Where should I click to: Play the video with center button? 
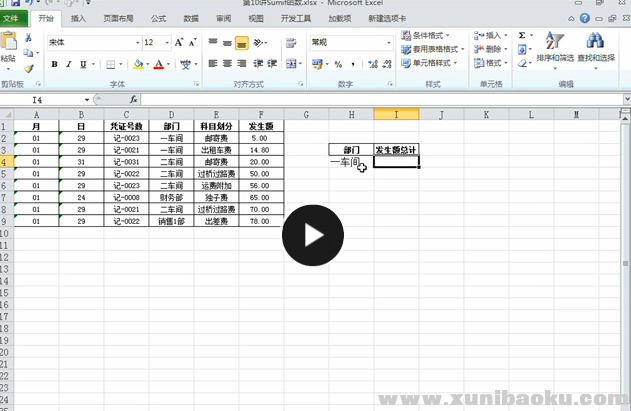coord(313,237)
